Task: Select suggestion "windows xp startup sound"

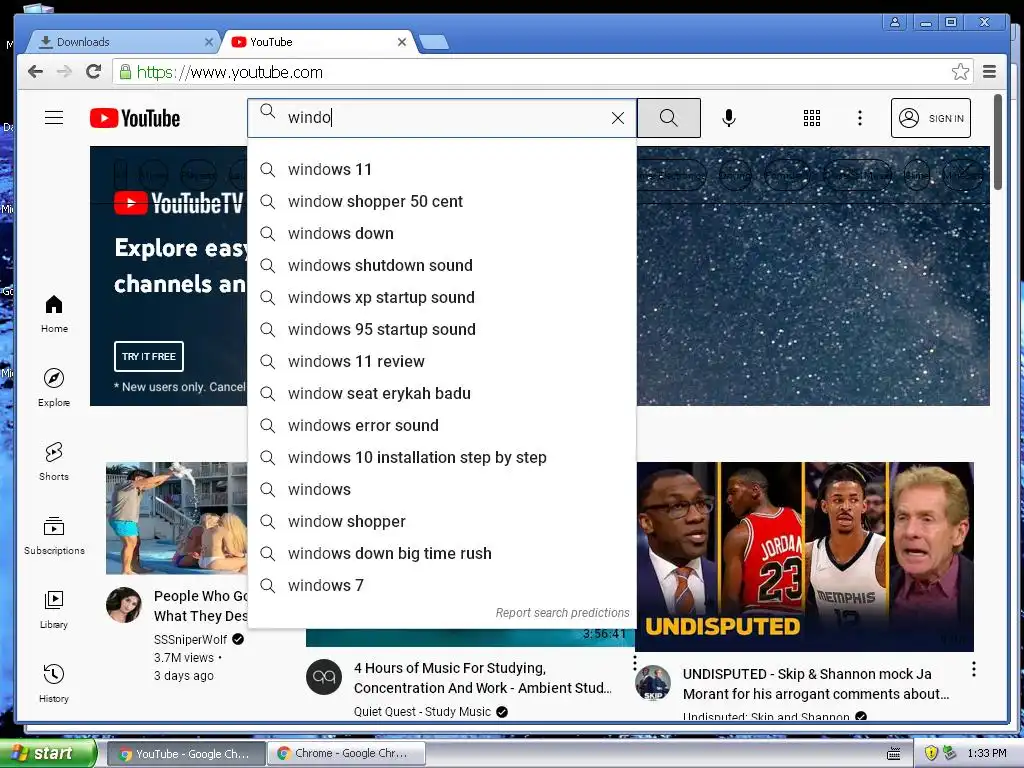Action: click(x=442, y=298)
